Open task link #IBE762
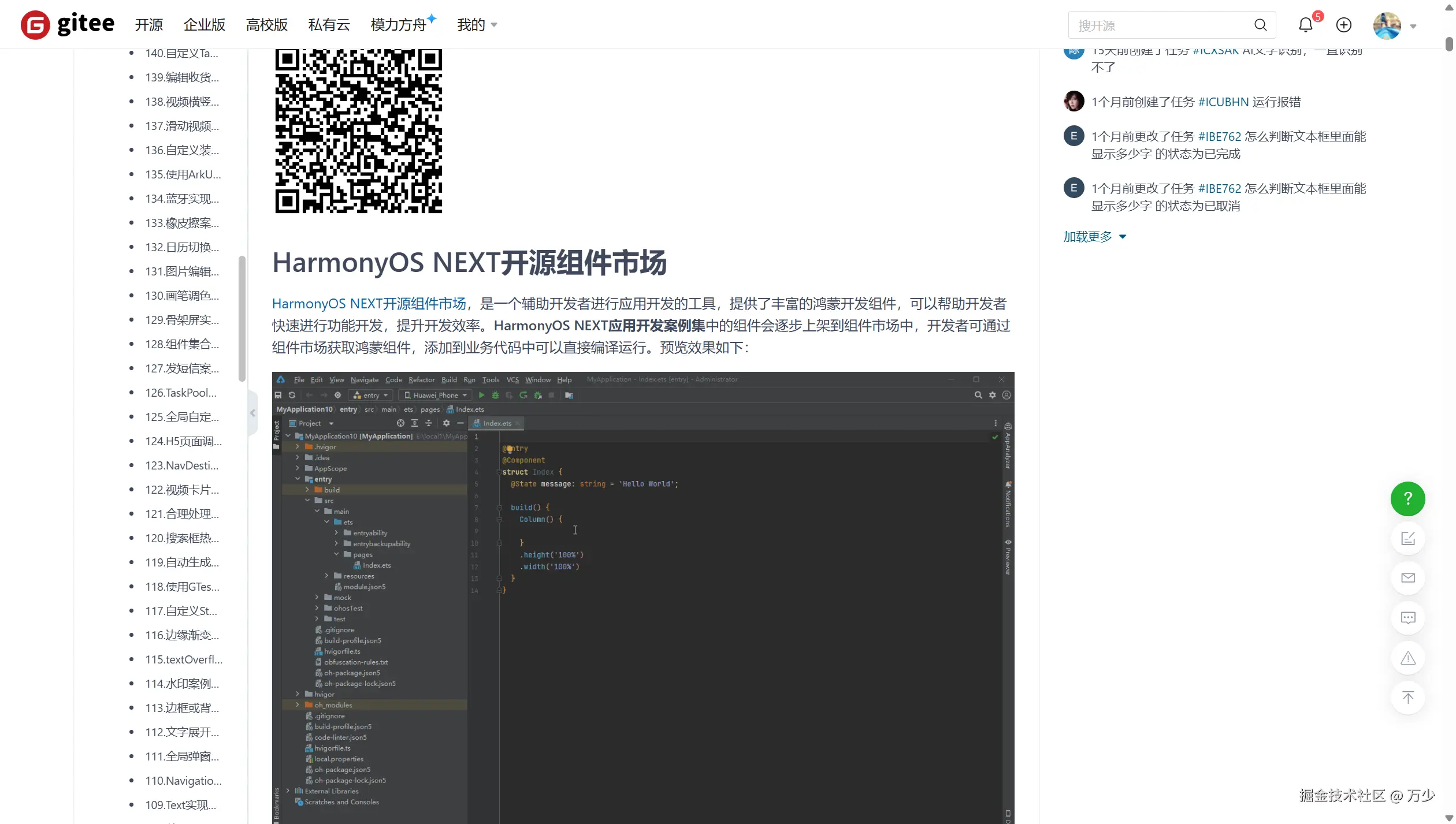The image size is (1456, 824). (x=1220, y=136)
